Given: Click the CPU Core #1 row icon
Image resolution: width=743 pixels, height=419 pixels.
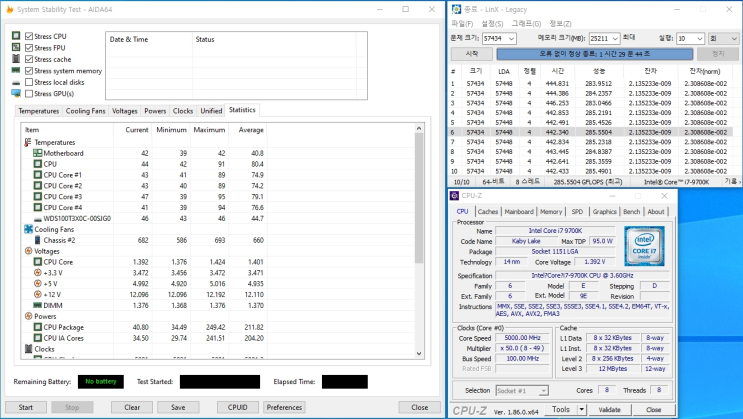Looking at the screenshot, I should pyautogui.click(x=37, y=175).
